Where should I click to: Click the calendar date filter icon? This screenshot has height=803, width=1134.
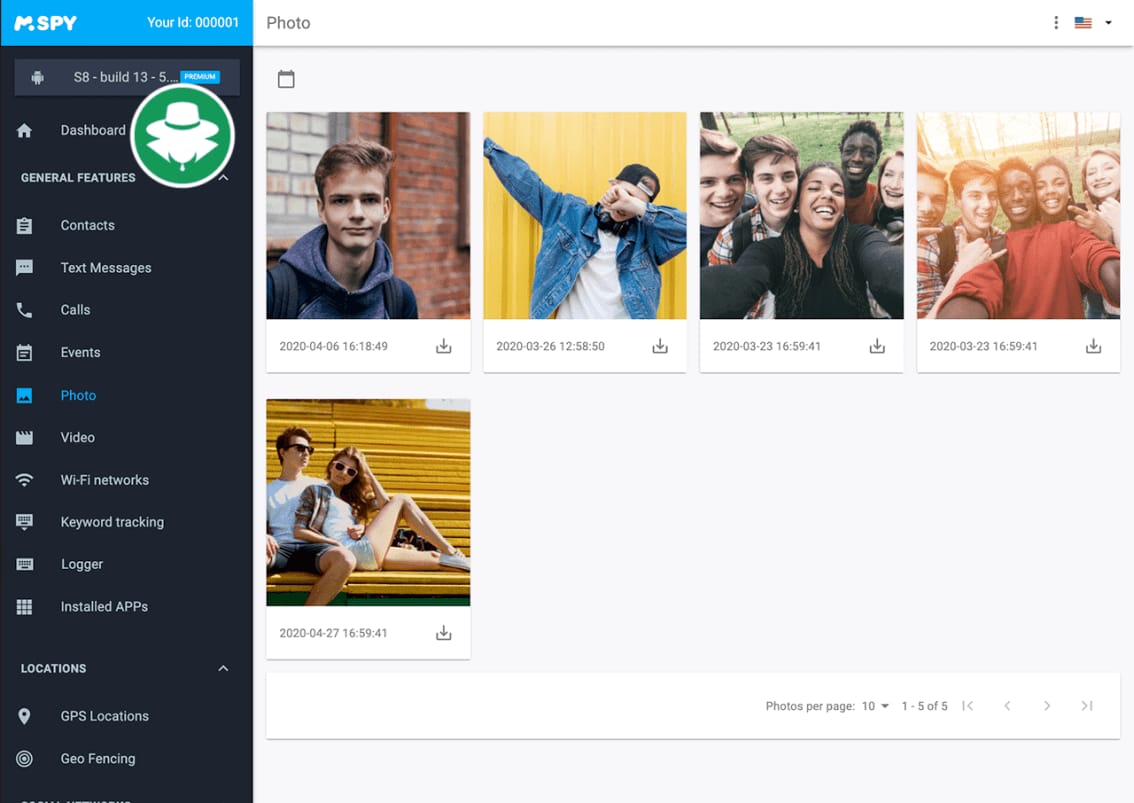click(286, 79)
